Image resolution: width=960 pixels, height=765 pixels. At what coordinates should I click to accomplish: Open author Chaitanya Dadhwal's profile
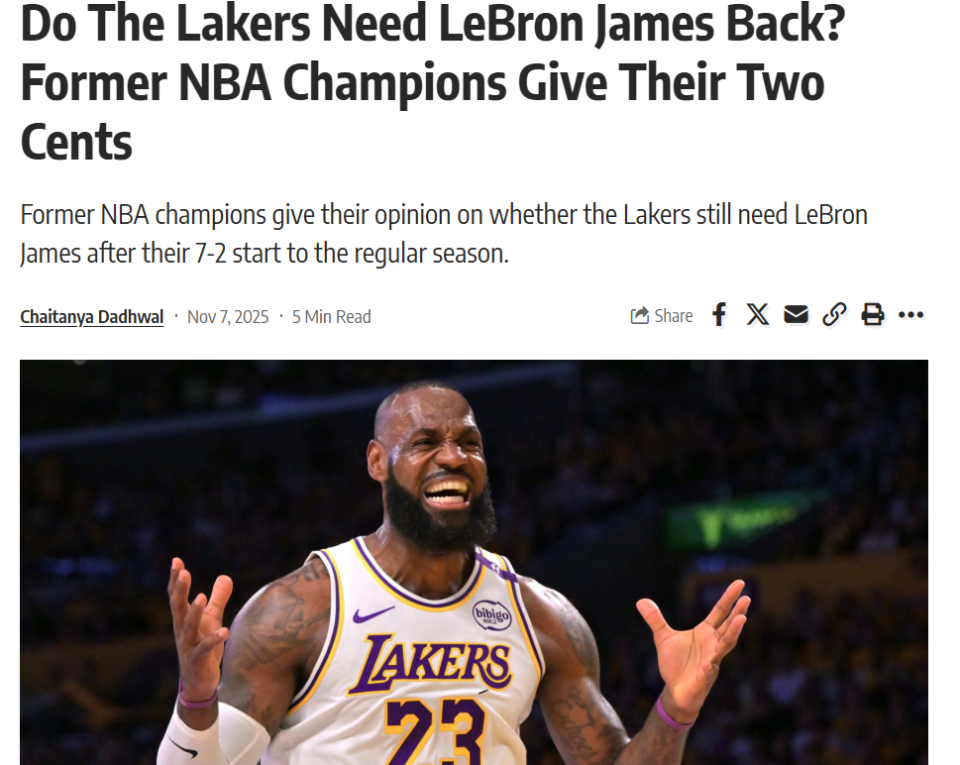click(x=92, y=317)
